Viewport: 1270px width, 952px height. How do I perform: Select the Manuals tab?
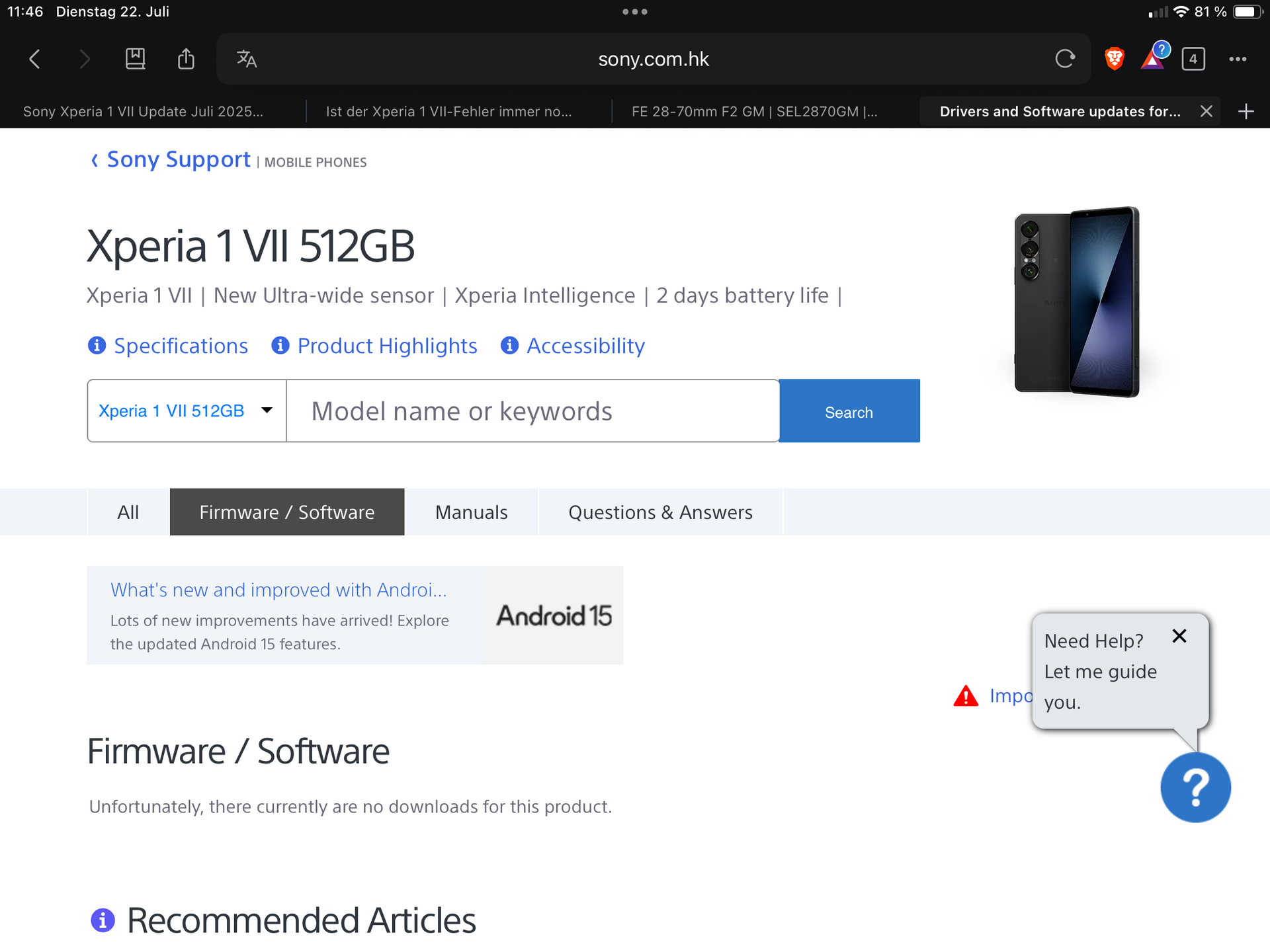coord(472,512)
